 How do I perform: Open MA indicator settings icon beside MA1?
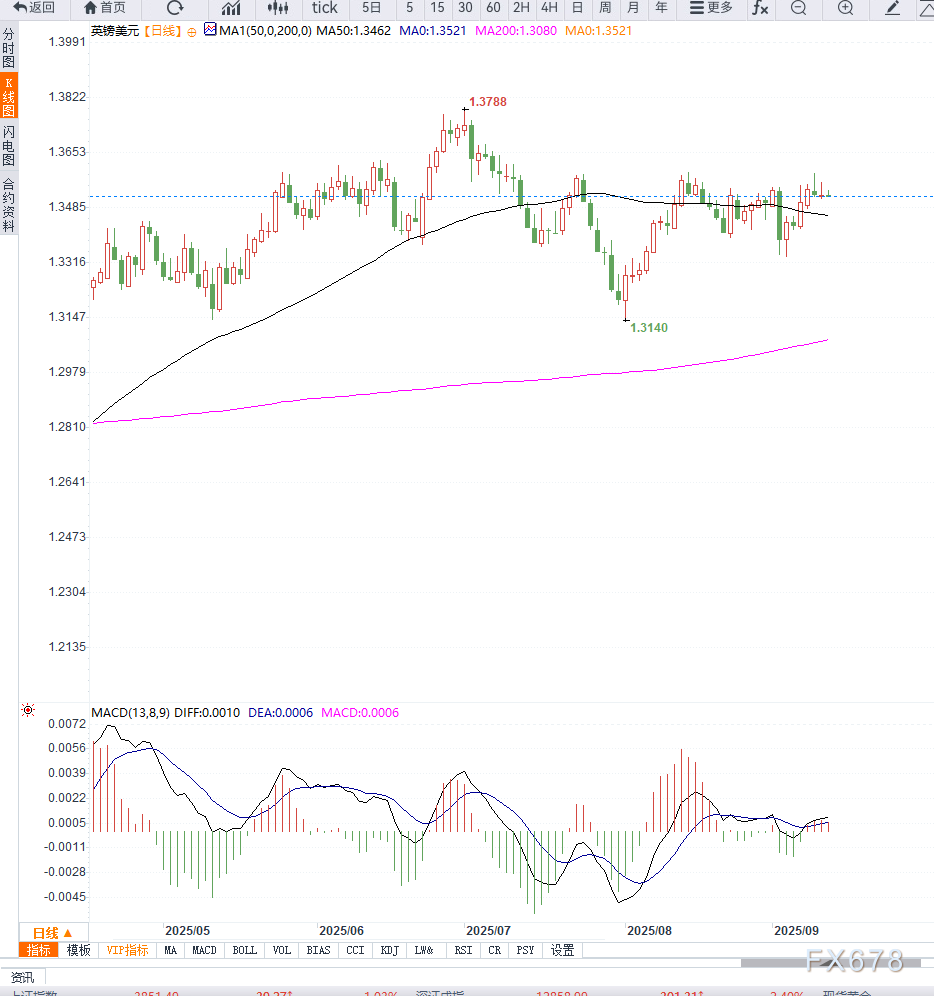[210, 30]
